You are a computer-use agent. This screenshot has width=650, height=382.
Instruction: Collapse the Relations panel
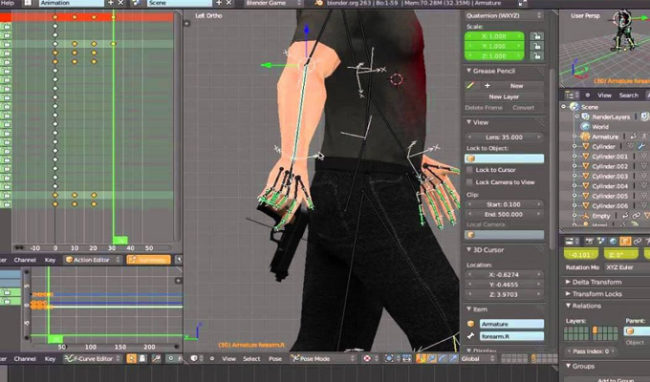click(x=568, y=306)
